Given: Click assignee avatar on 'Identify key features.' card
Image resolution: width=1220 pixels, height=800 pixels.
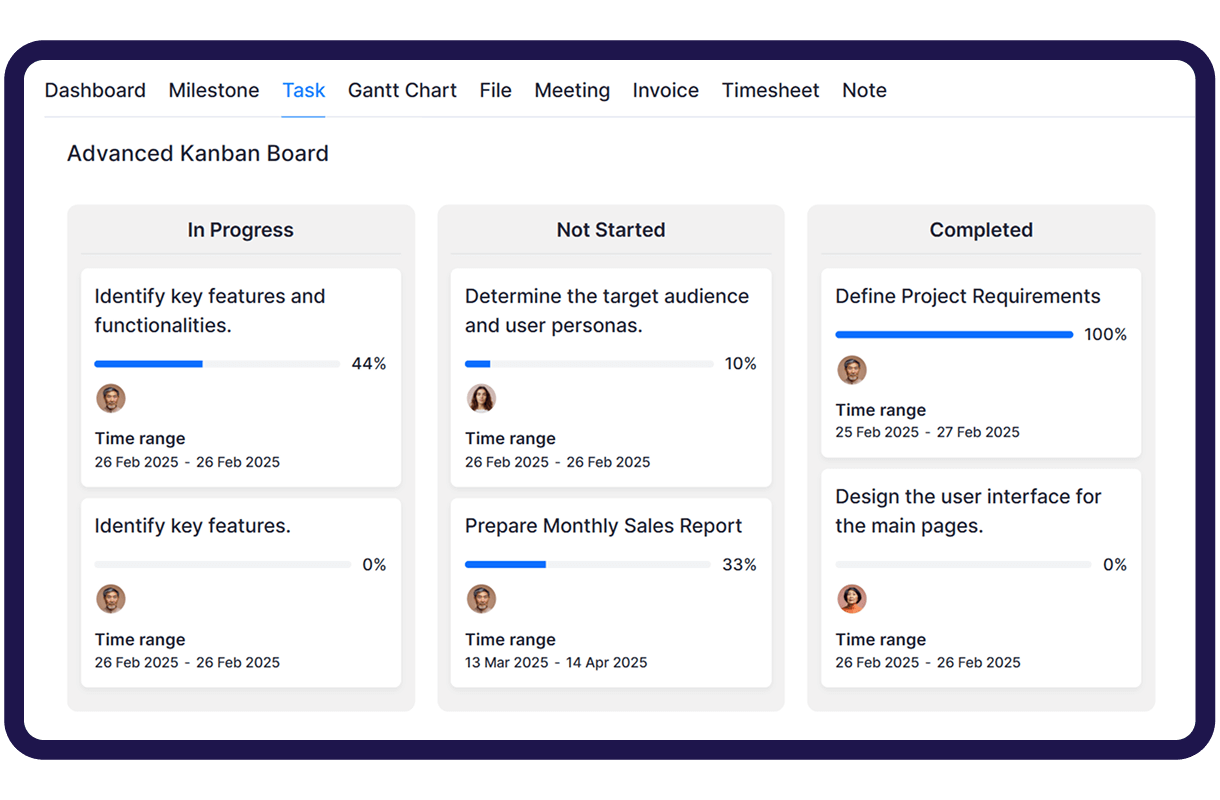Looking at the screenshot, I should click(x=111, y=599).
